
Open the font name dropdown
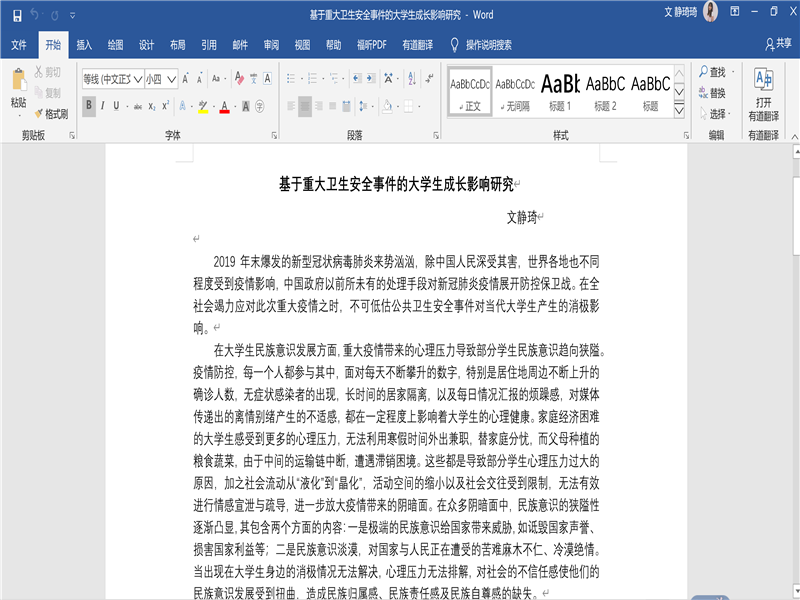tap(137, 78)
